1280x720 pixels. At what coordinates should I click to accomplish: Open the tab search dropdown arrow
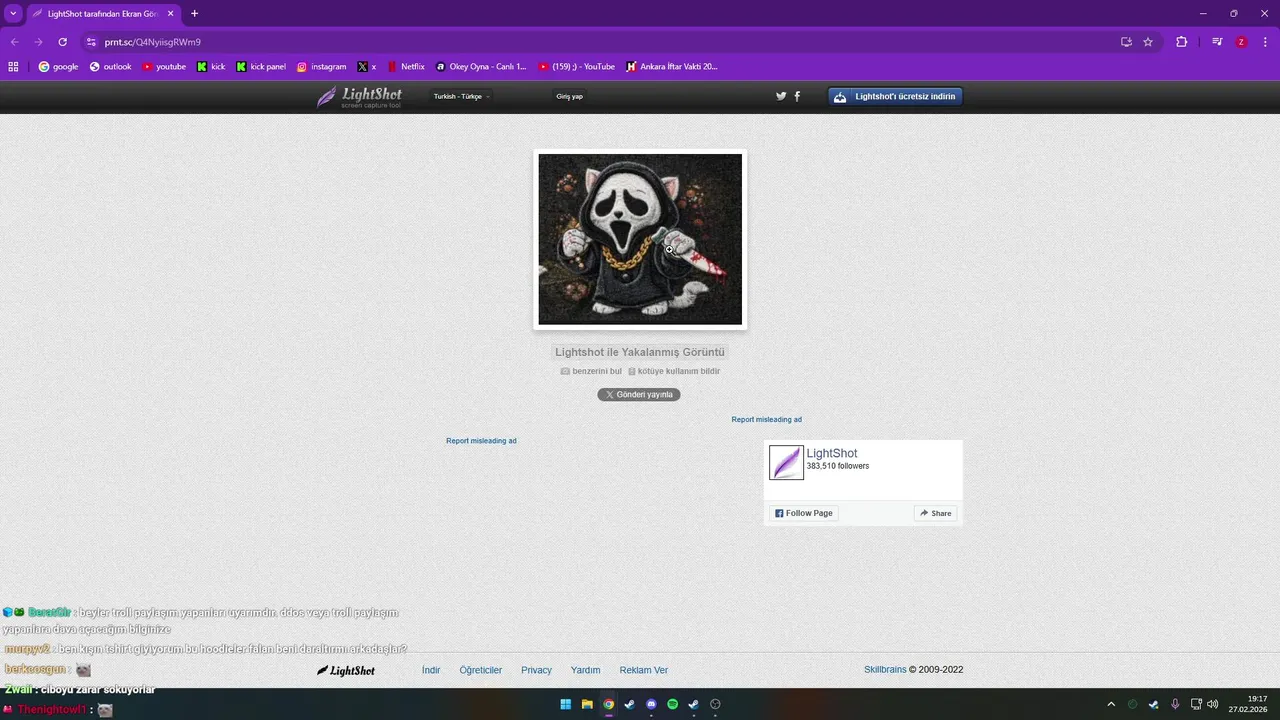(13, 14)
